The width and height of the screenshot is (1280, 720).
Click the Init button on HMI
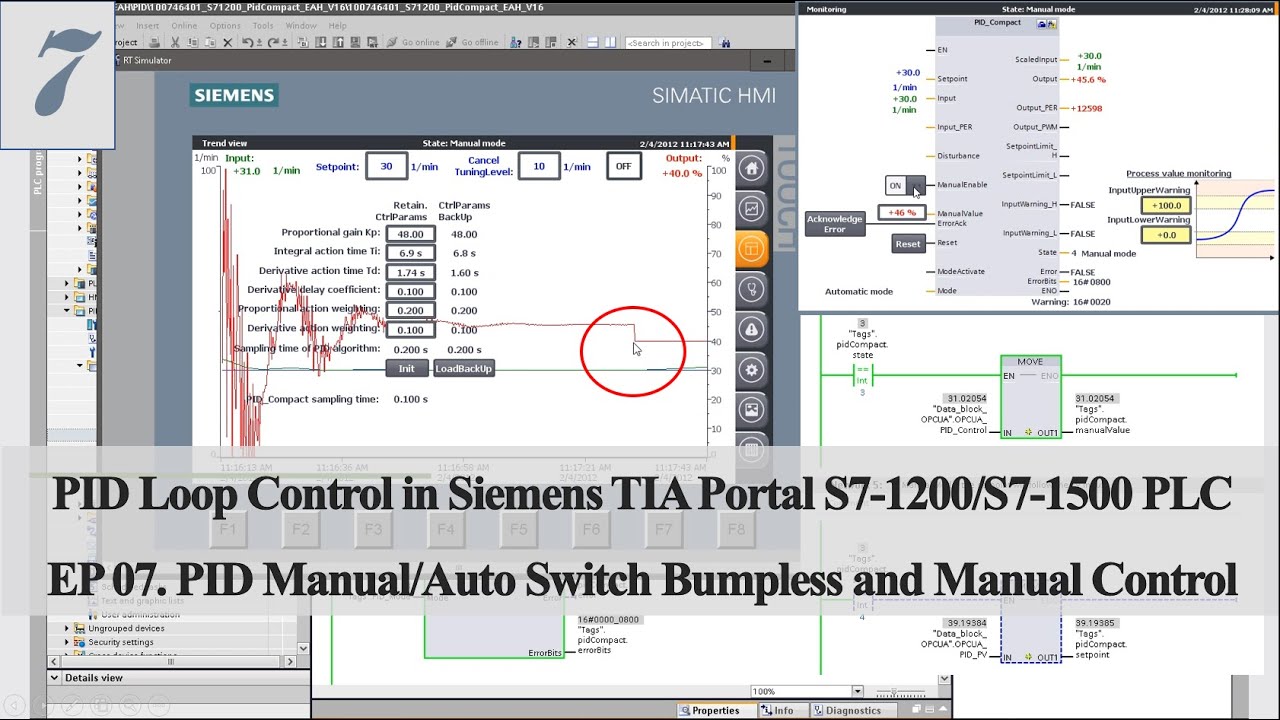(x=406, y=369)
